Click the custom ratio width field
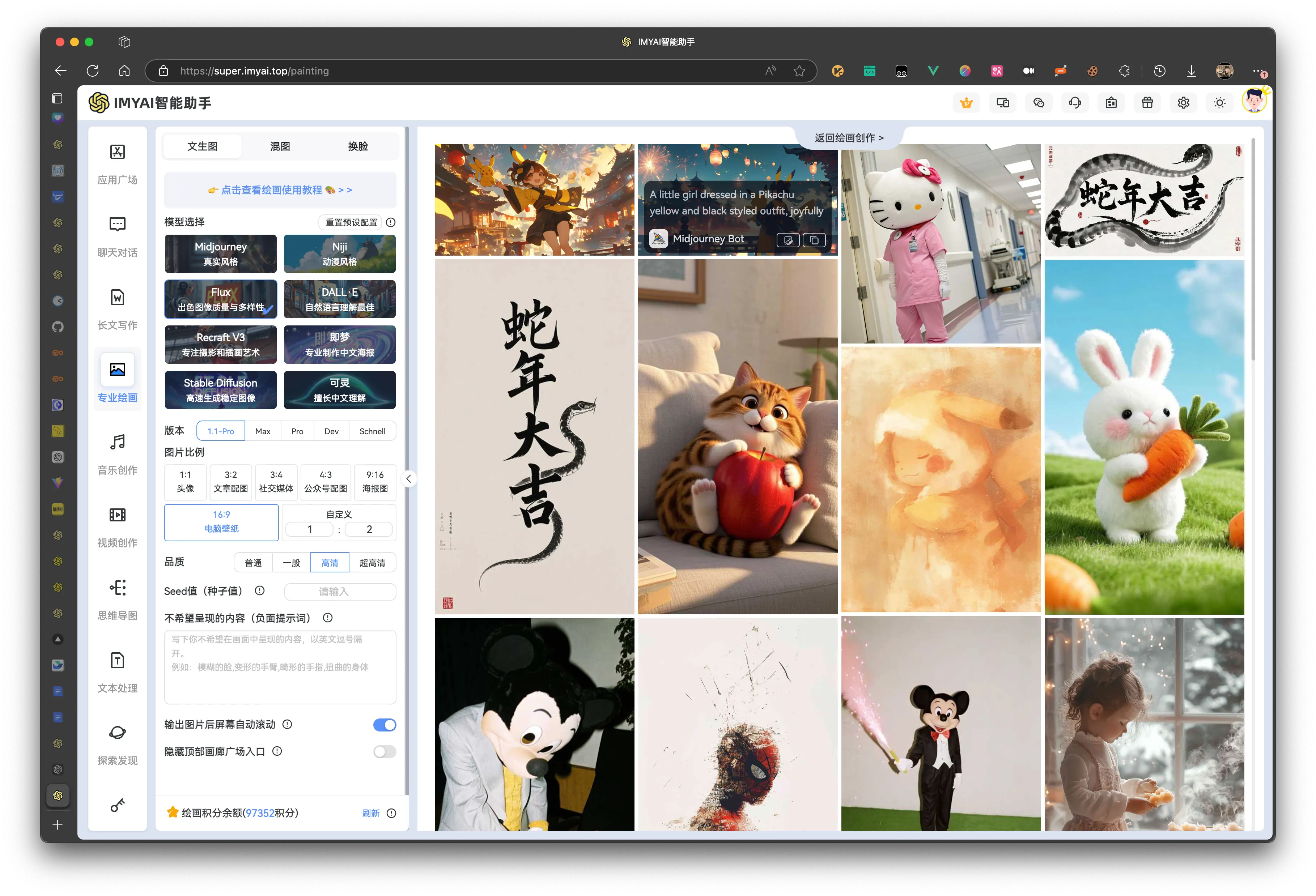1316x896 pixels. [x=310, y=529]
